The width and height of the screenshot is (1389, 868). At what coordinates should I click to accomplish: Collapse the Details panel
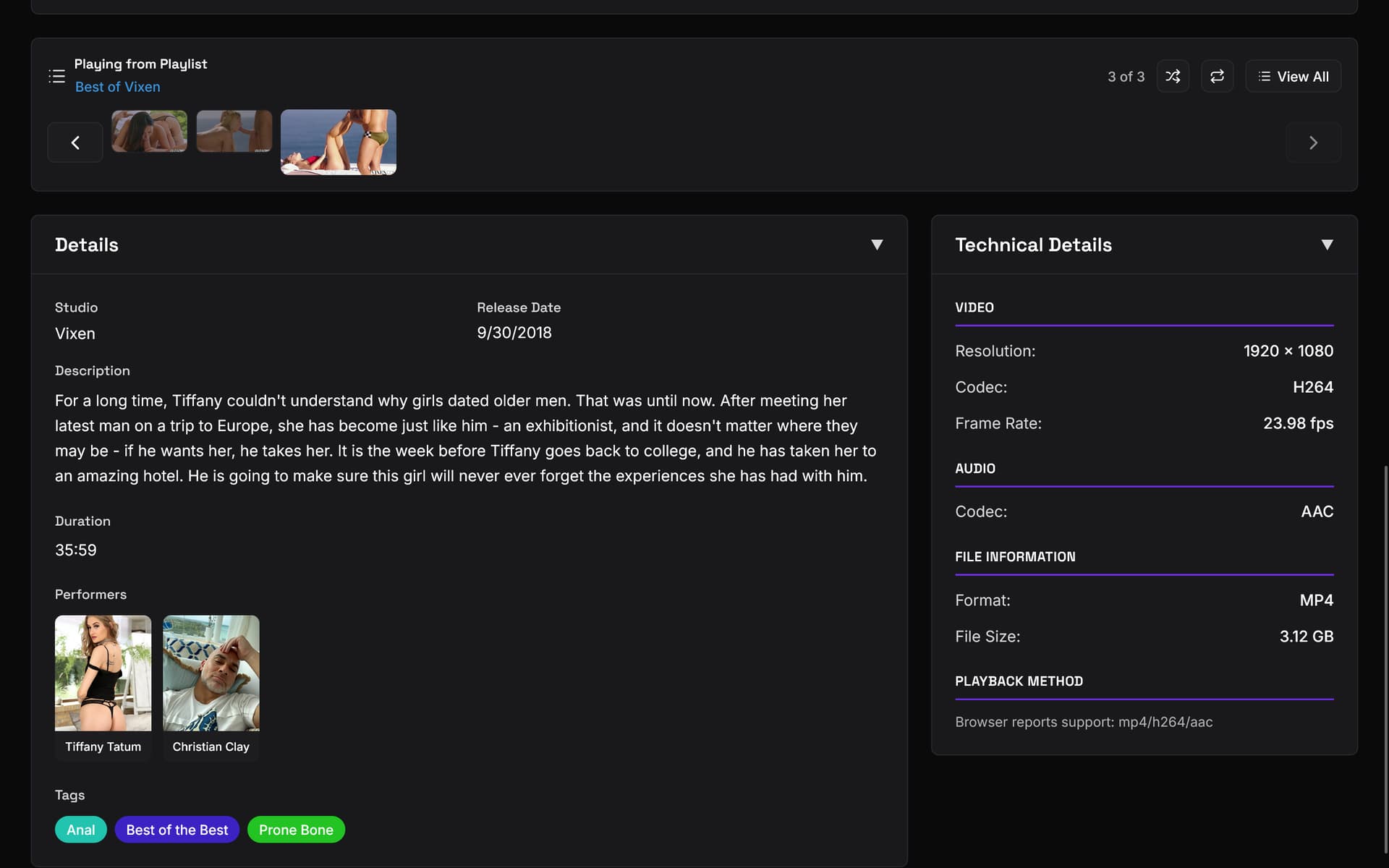pyautogui.click(x=877, y=244)
